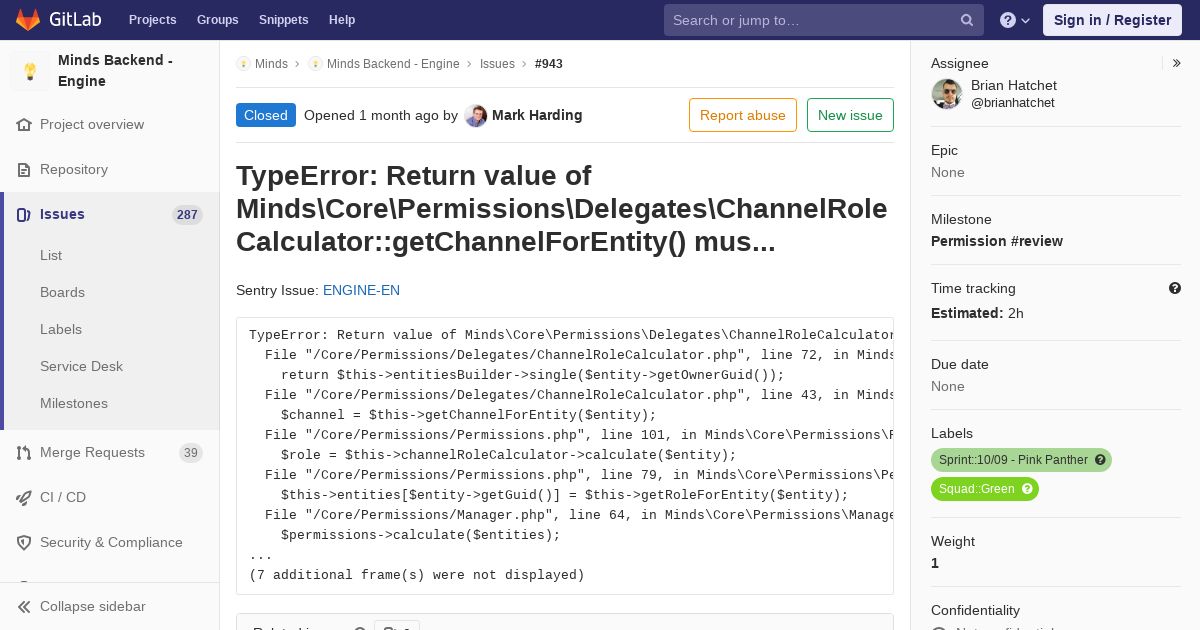The image size is (1200, 630).
Task: Go to issue List submenu
Action: [51, 255]
